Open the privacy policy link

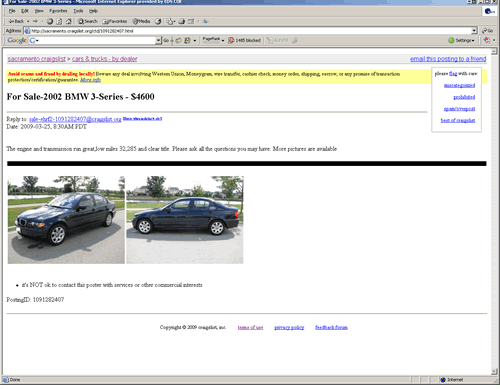(289, 328)
